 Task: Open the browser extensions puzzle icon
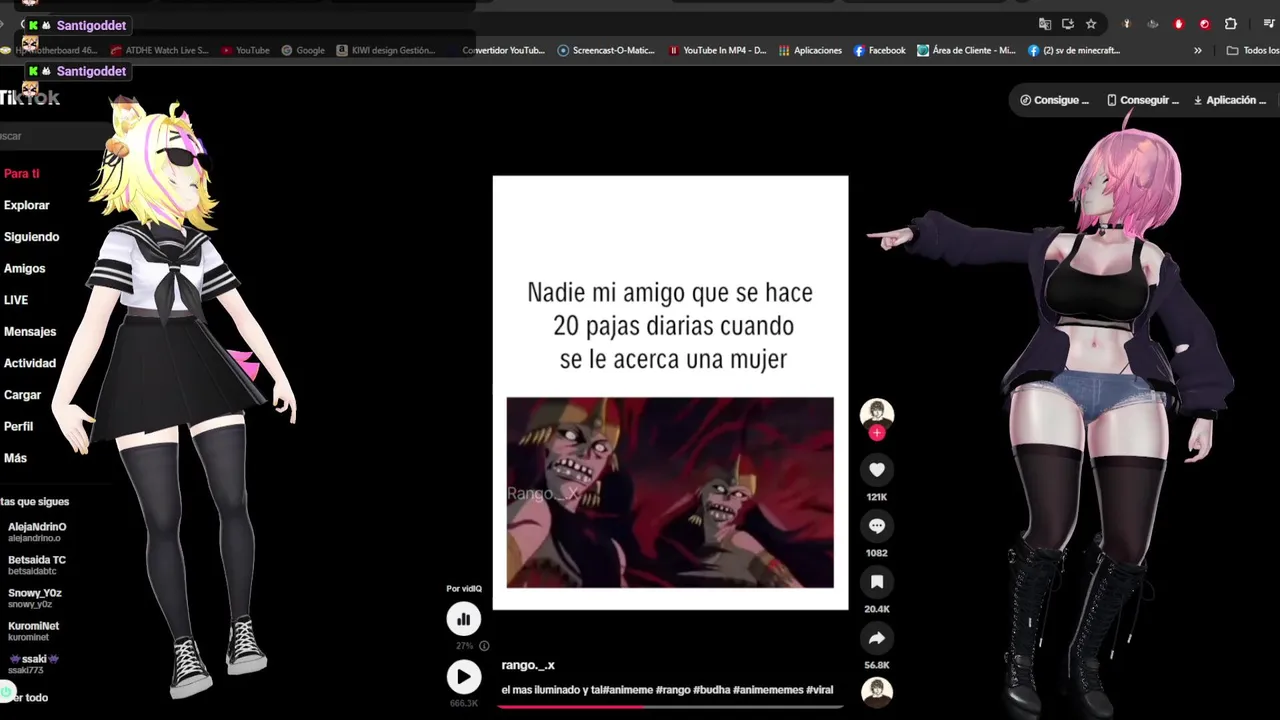click(1231, 24)
